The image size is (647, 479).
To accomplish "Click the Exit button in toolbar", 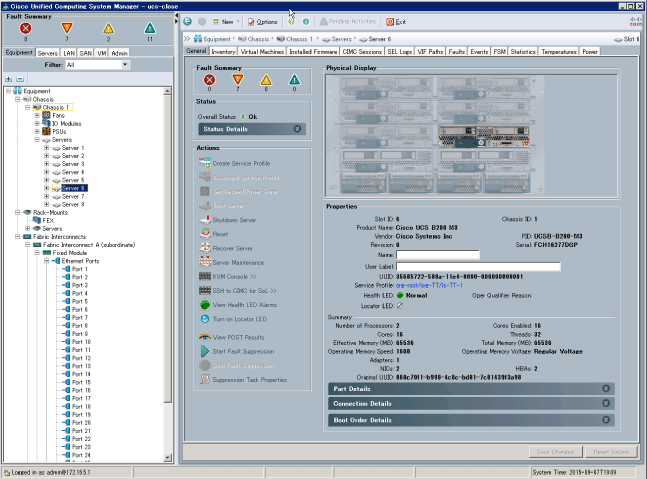I will (x=395, y=21).
